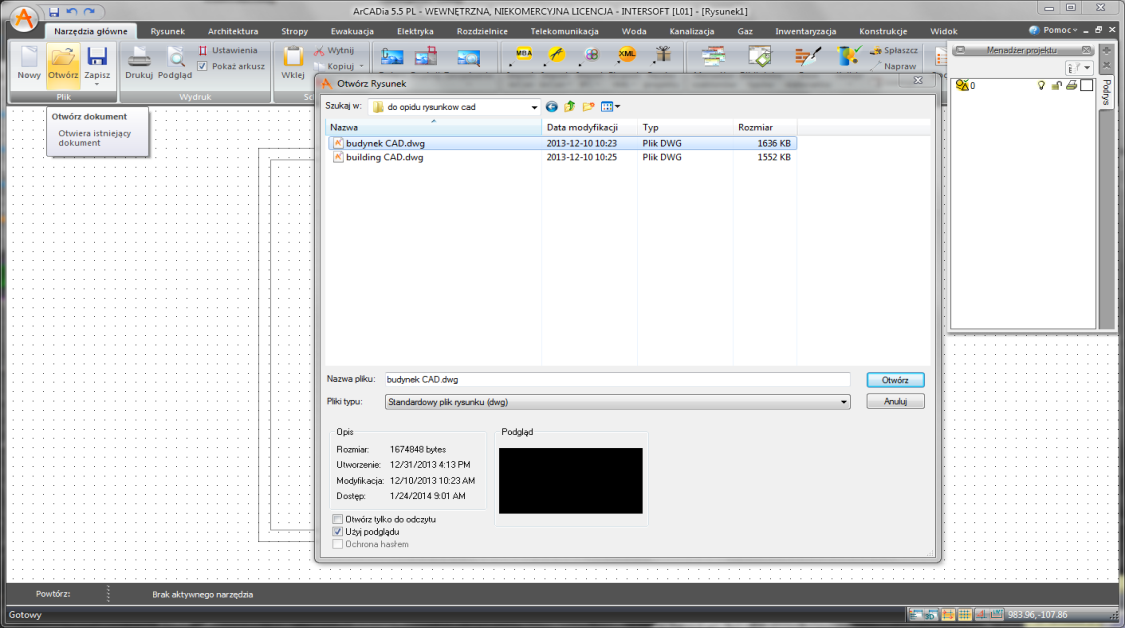1125x628 pixels.
Task: Click the Otwórz button in dialog
Action: pyautogui.click(x=895, y=380)
